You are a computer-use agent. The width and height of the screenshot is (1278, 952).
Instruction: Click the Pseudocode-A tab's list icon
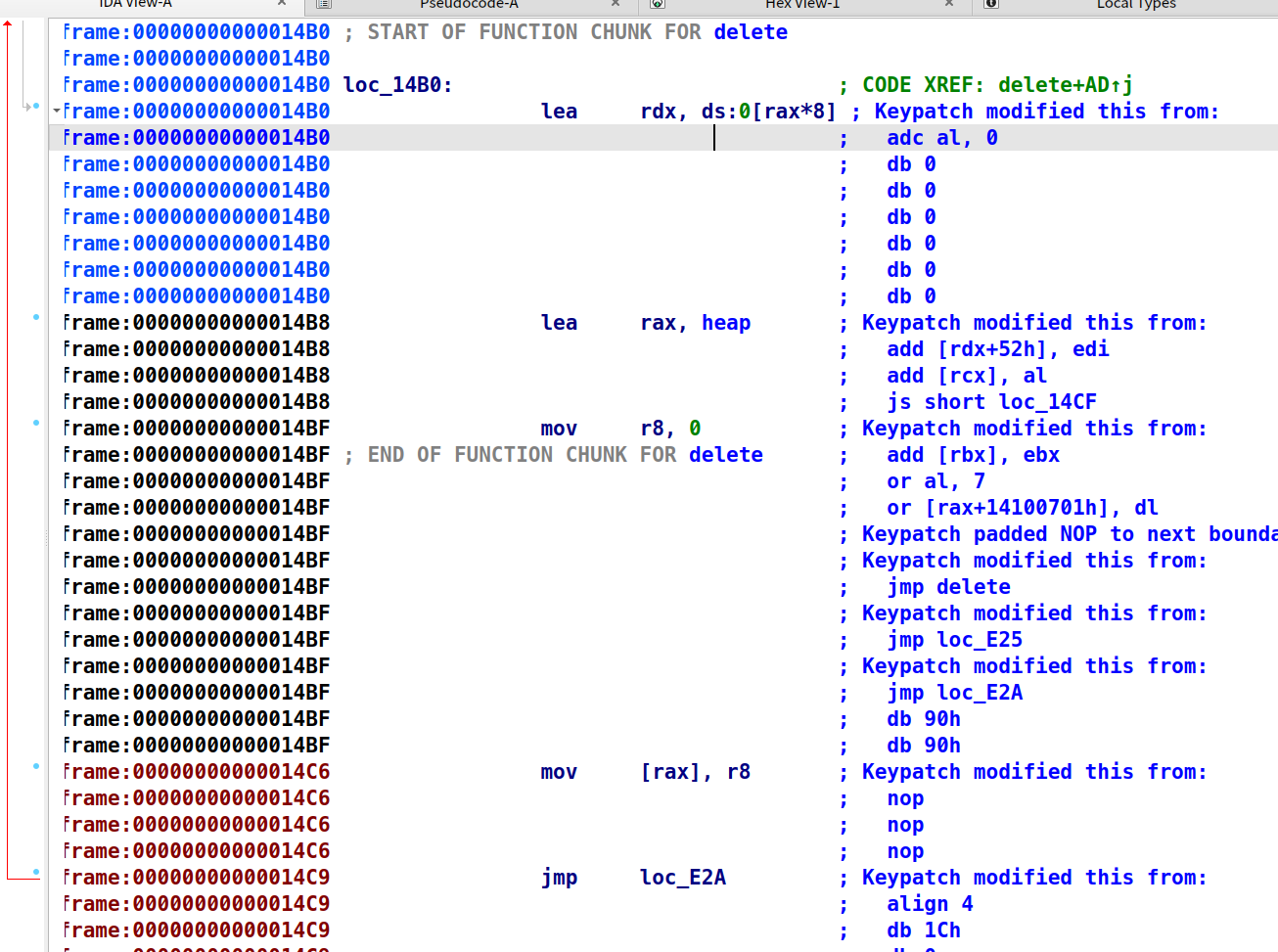(323, 5)
